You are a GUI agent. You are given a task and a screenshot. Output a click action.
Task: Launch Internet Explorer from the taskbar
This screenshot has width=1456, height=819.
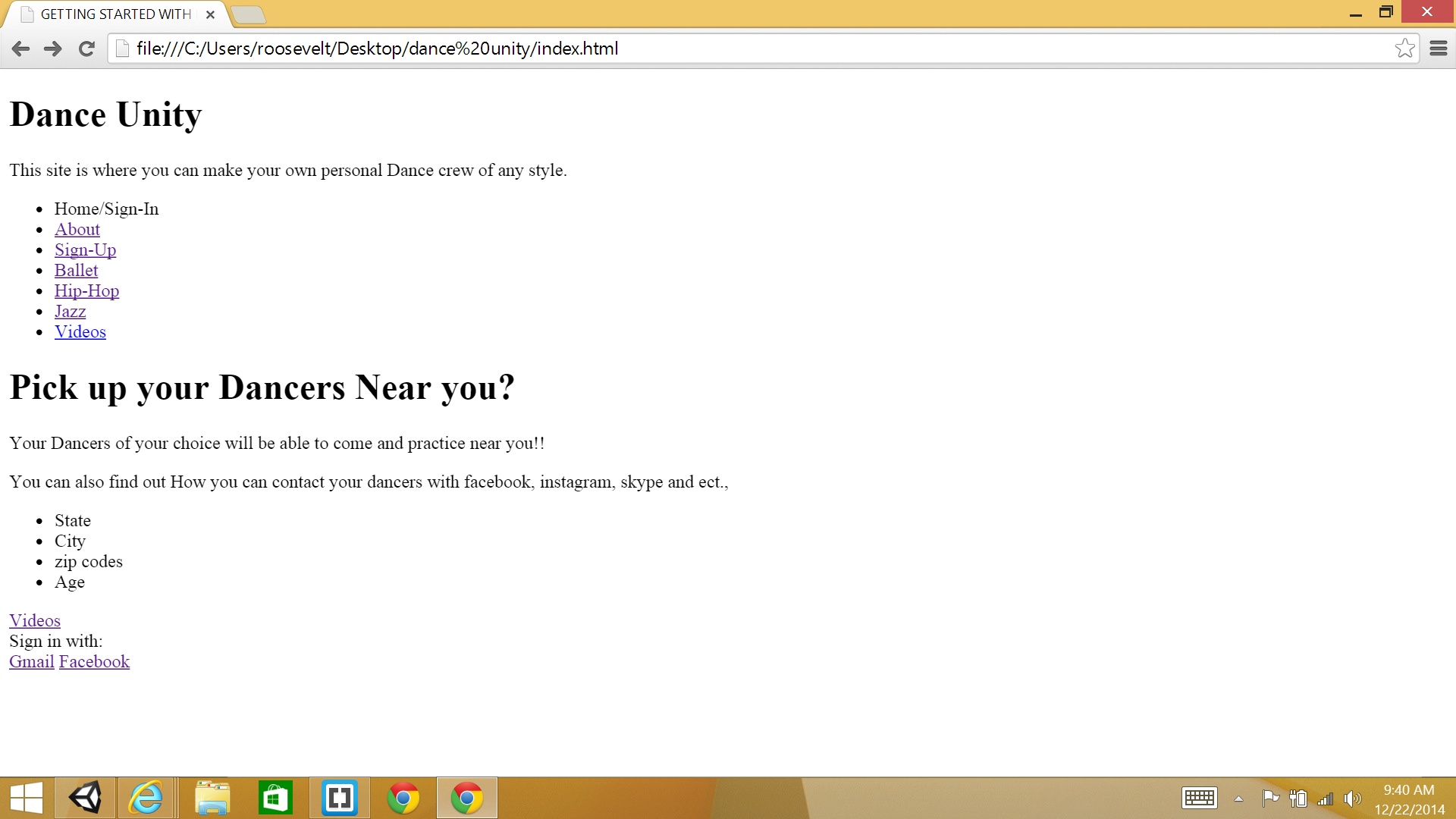[x=146, y=798]
